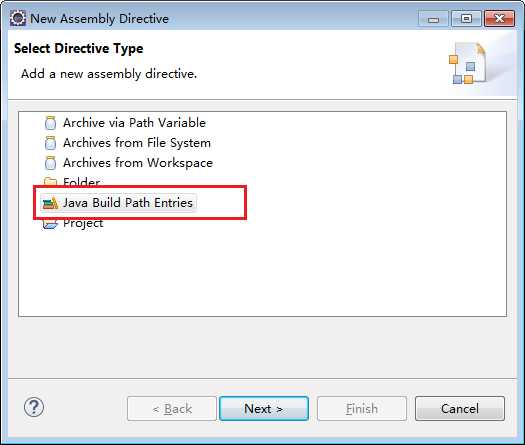The height and width of the screenshot is (445, 525).
Task: Click the Project folder icon in list
Action: [x=50, y=223]
